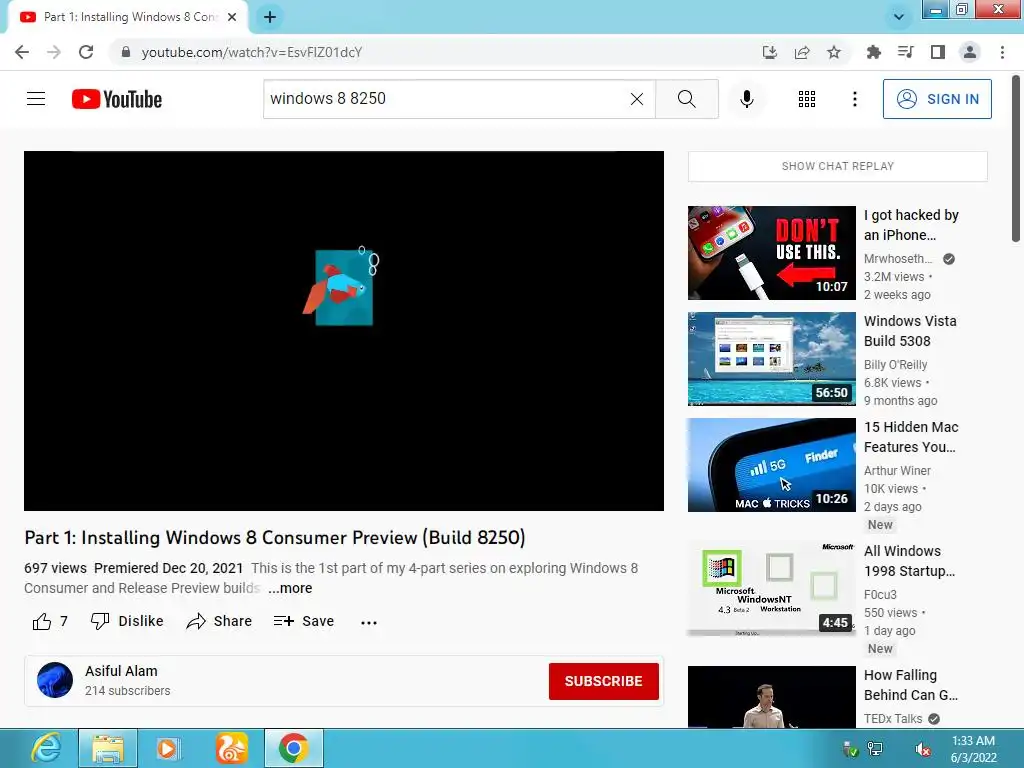Close the Part 1: Installing Windows 8 tab
This screenshot has width=1024, height=768.
pyautogui.click(x=232, y=17)
